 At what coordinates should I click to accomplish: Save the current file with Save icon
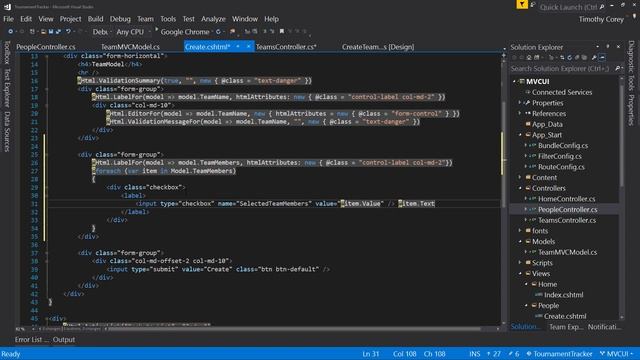coord(51,31)
